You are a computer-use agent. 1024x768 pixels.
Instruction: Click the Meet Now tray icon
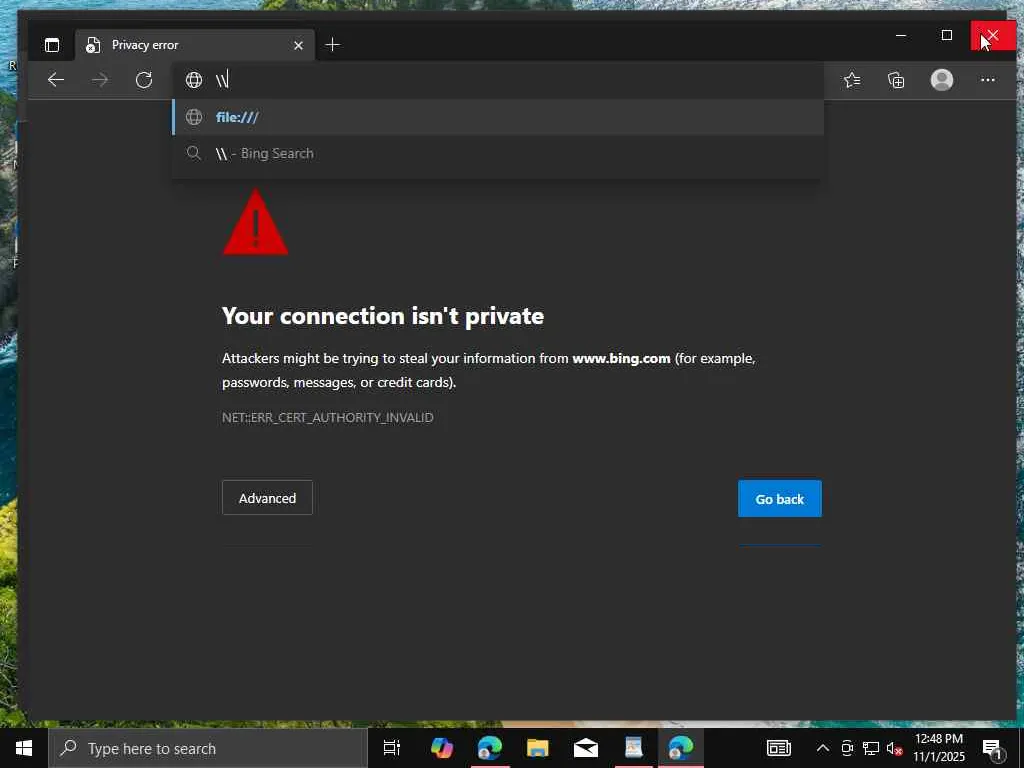847,748
